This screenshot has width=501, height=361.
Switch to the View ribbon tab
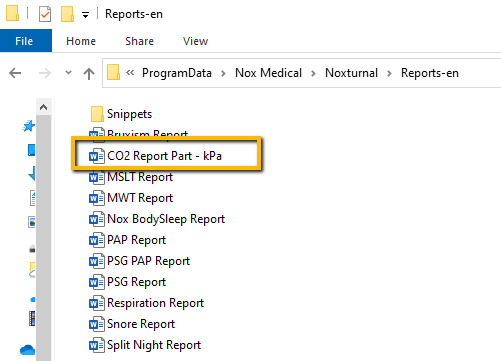click(195, 41)
